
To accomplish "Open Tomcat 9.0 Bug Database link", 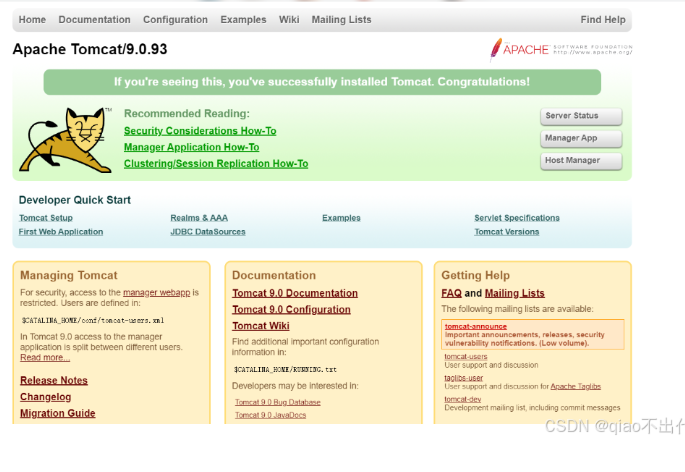I will 278,402.
